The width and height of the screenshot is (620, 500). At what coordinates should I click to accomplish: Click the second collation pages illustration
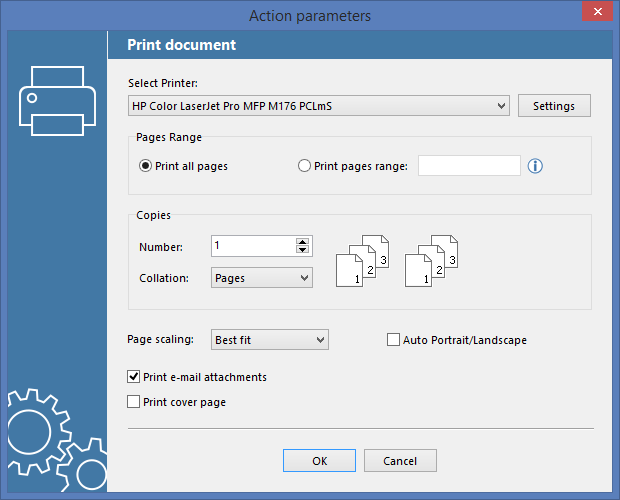431,260
